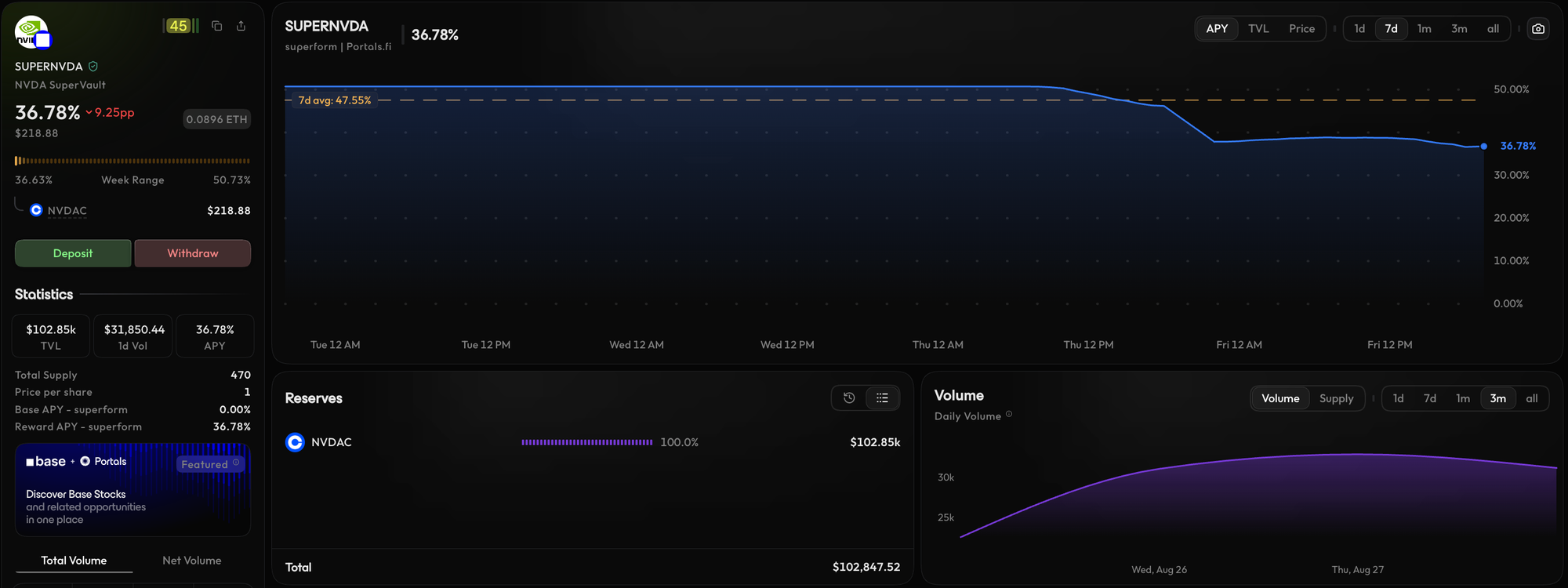This screenshot has height=588, width=1568.
Task: Open Reserves history clock icon
Action: 849,398
